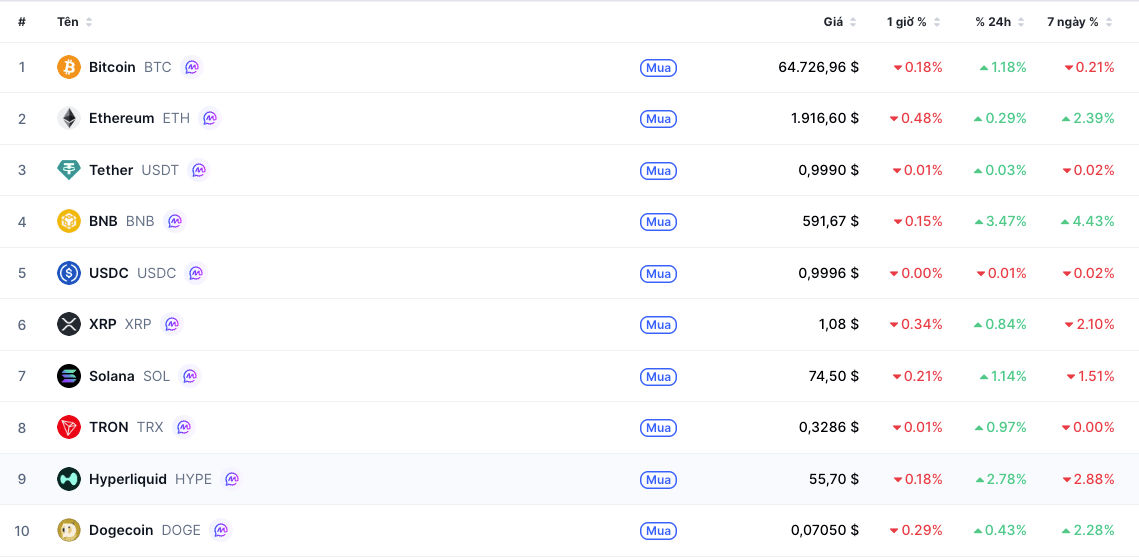Buy Dogecoin using its Mua button
The width and height of the screenshot is (1139, 558).
[x=658, y=531]
